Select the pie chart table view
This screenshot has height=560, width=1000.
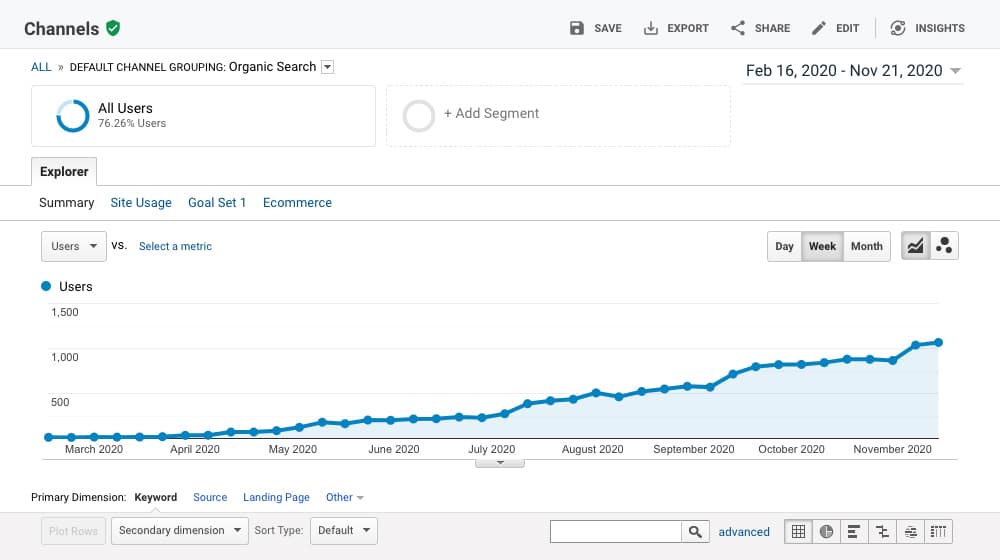pos(827,531)
